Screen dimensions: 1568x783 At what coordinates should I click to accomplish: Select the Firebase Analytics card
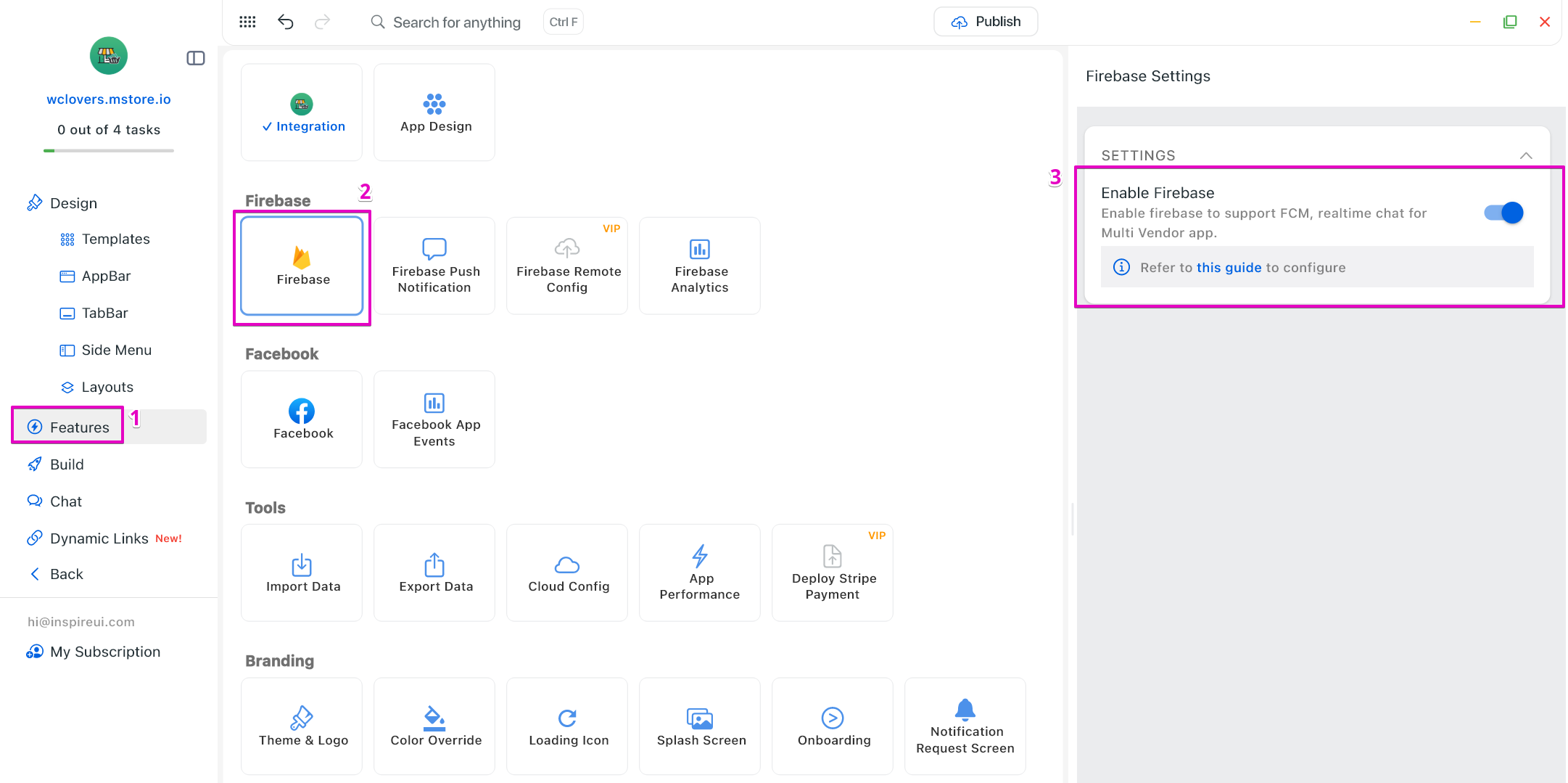(x=699, y=266)
